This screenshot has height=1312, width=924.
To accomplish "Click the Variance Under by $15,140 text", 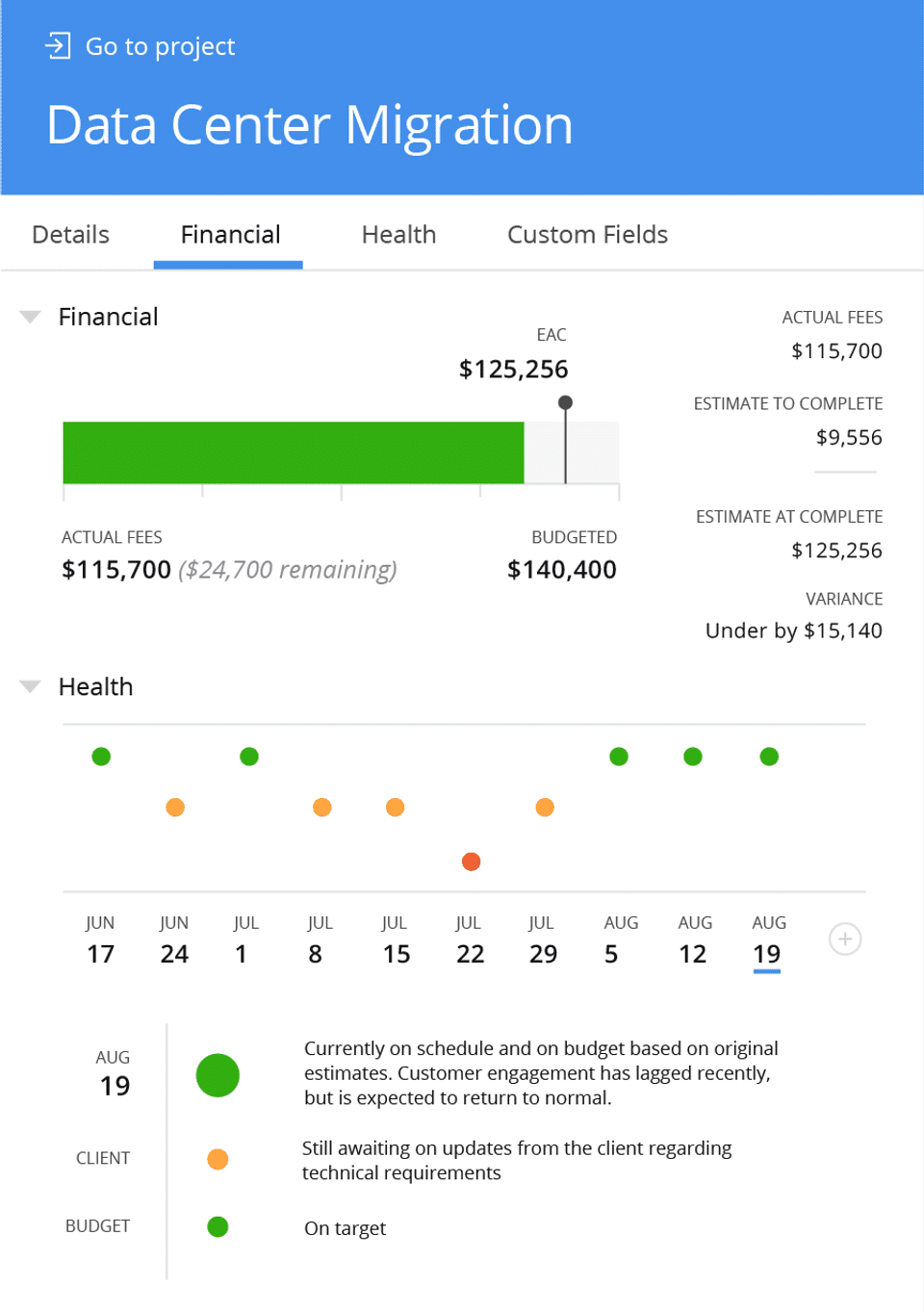I will [794, 630].
